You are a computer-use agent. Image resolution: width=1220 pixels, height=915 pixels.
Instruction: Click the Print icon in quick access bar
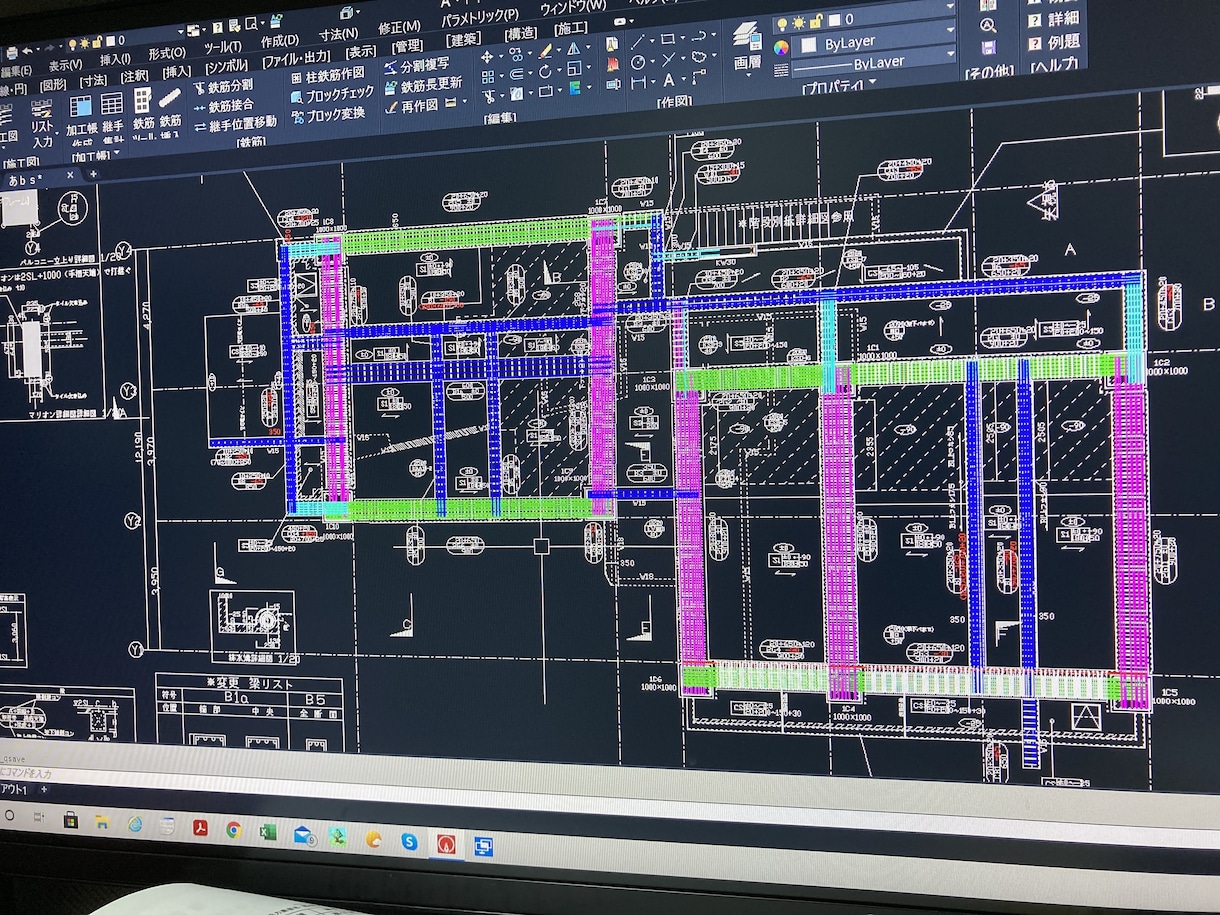coord(11,51)
